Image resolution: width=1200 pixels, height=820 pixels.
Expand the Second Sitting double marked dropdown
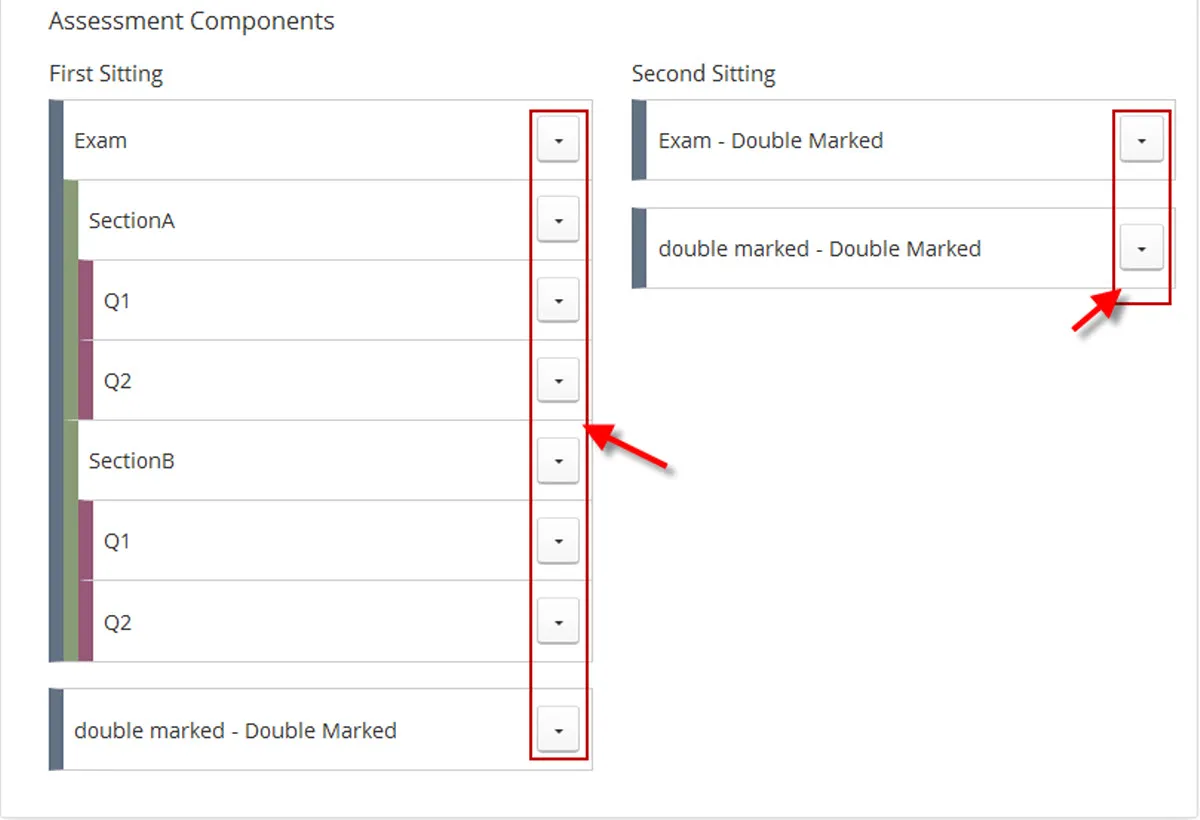point(1141,248)
